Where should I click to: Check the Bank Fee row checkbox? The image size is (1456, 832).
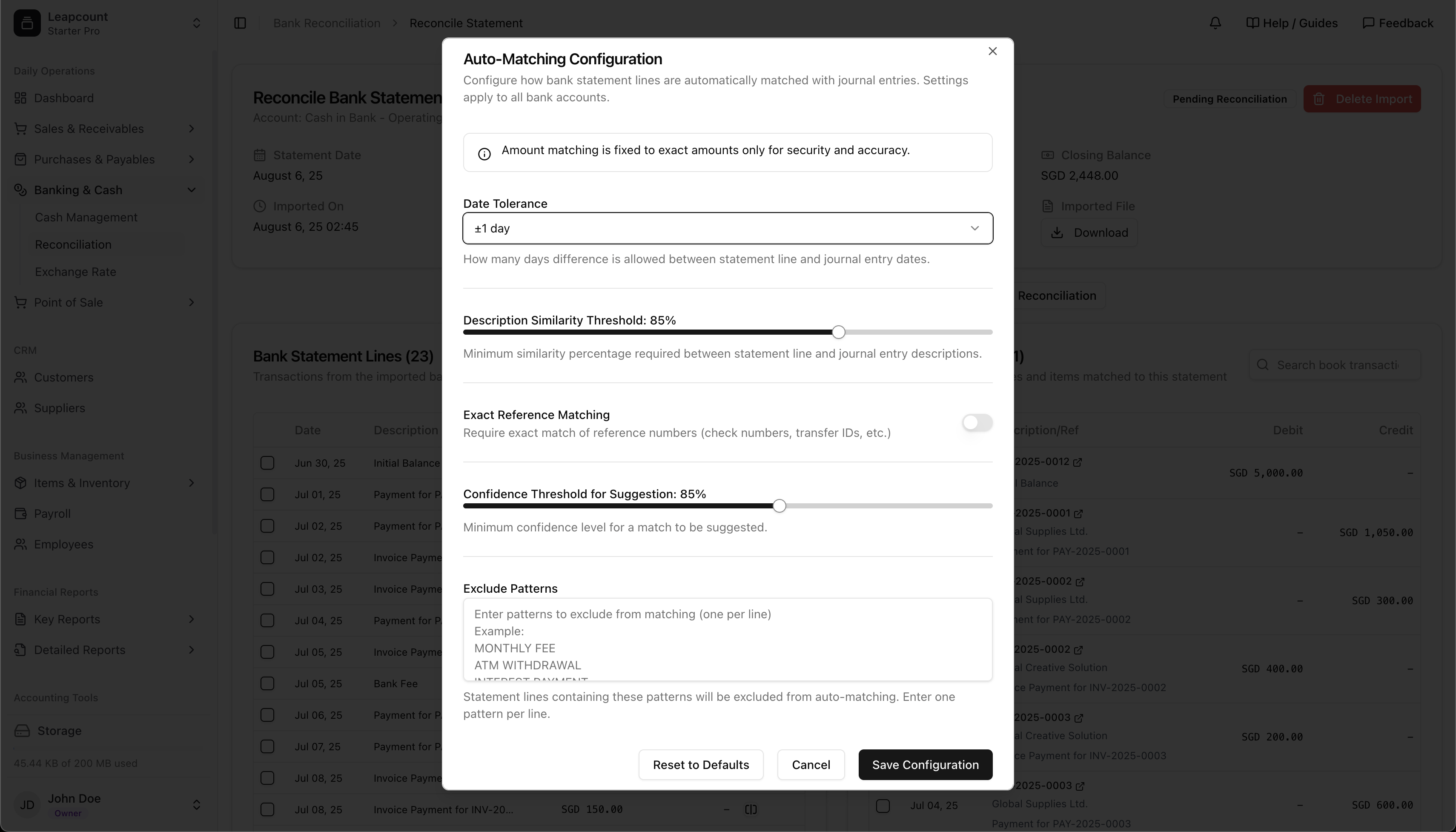point(267,683)
